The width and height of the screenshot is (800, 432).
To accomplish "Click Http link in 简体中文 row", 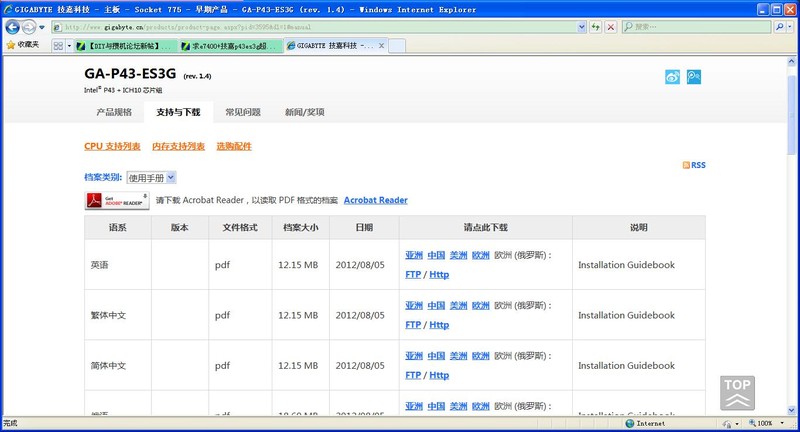I will point(439,375).
